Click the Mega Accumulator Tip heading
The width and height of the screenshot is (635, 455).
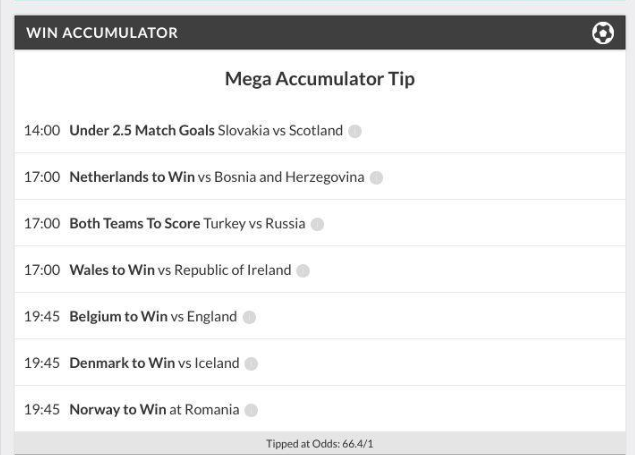pyautogui.click(x=320, y=79)
